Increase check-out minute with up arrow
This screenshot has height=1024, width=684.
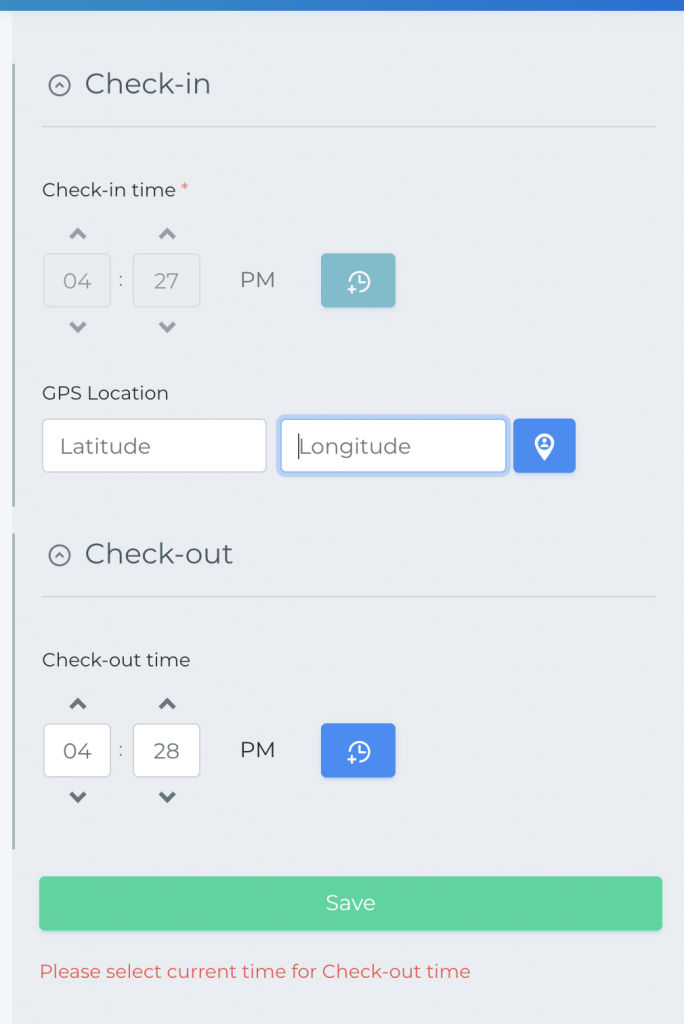click(x=167, y=704)
